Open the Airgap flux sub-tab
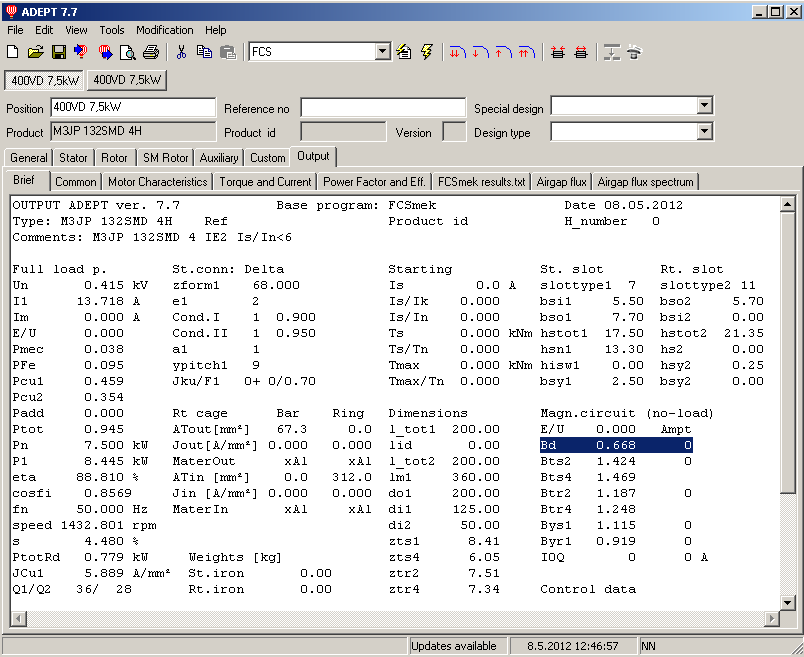804x657 pixels. tap(561, 182)
